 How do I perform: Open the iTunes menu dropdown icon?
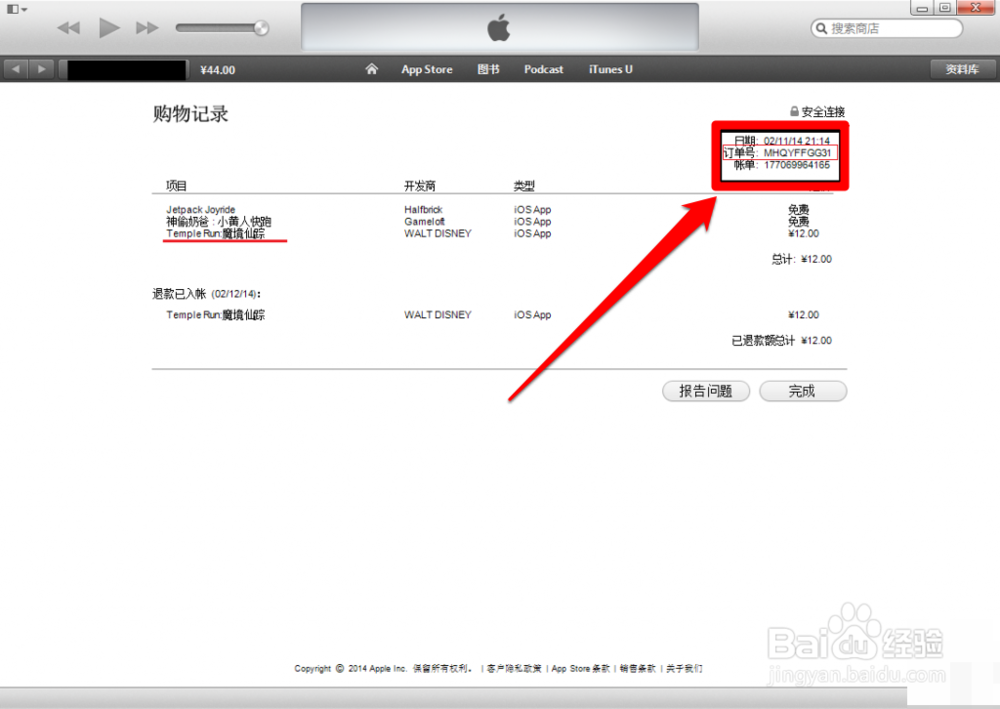pyautogui.click(x=16, y=10)
